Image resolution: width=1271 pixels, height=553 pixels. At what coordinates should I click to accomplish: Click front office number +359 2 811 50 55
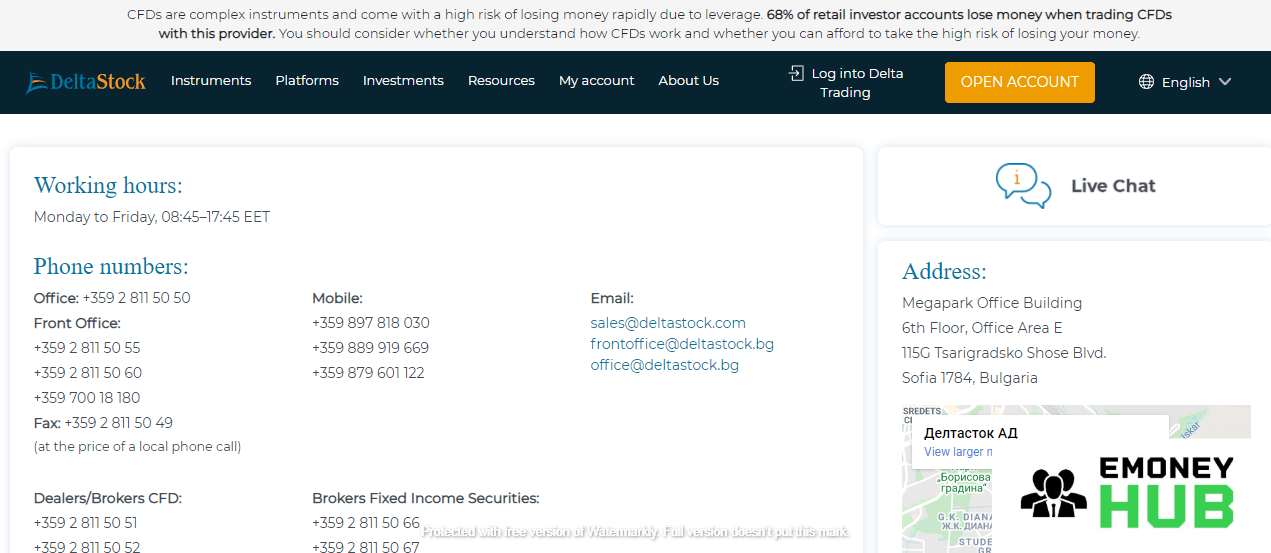(x=87, y=348)
